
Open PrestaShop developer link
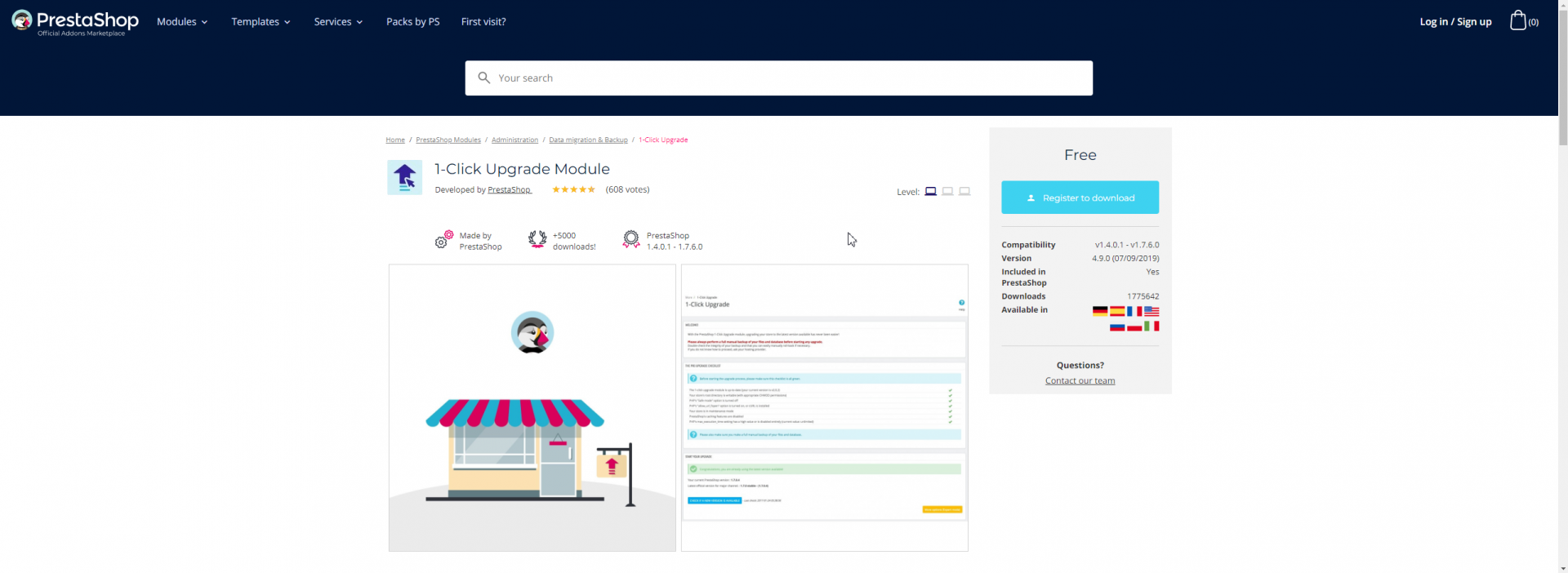(x=510, y=189)
